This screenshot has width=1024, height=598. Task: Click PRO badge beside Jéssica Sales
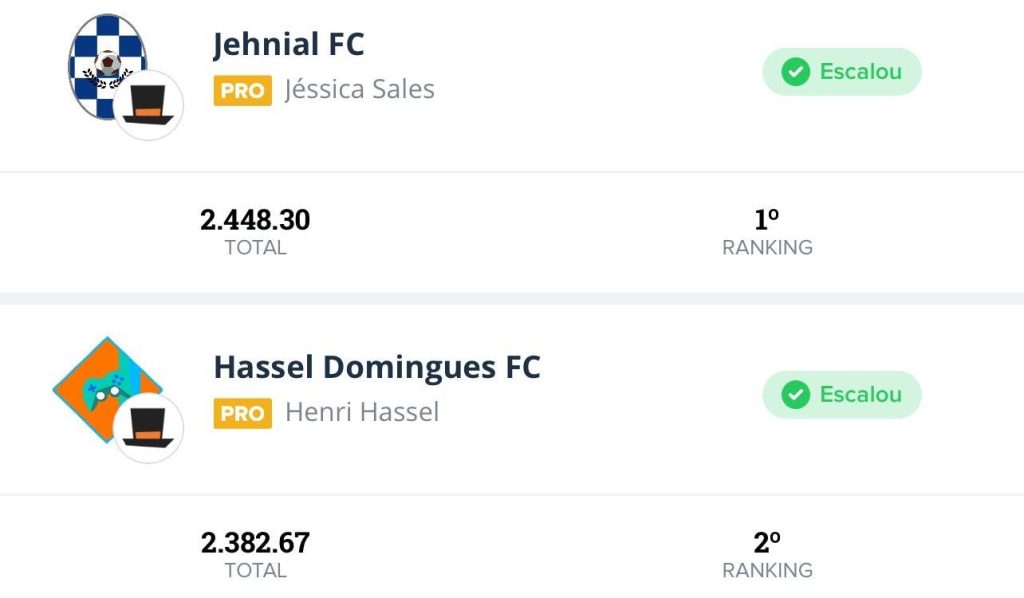coord(242,91)
